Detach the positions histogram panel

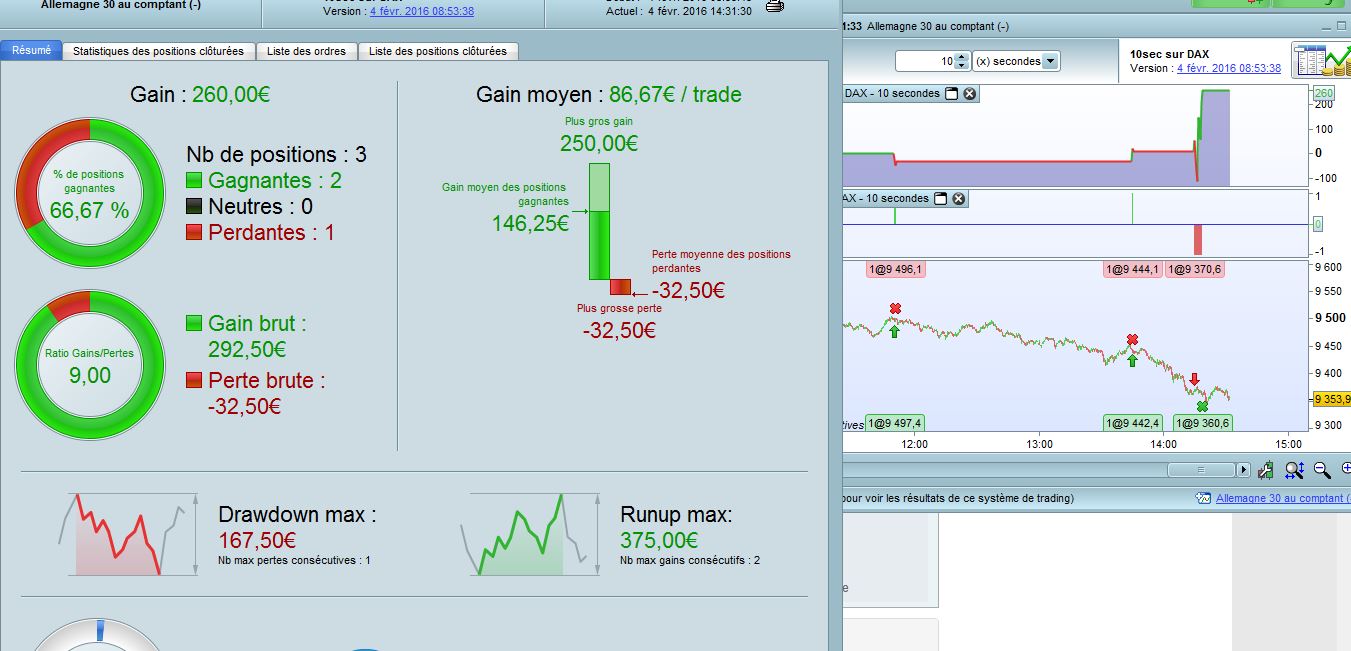tap(940, 199)
